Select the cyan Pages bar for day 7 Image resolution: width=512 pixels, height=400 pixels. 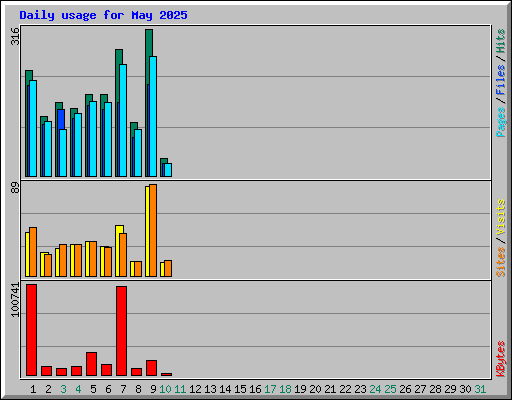pyautogui.click(x=123, y=120)
